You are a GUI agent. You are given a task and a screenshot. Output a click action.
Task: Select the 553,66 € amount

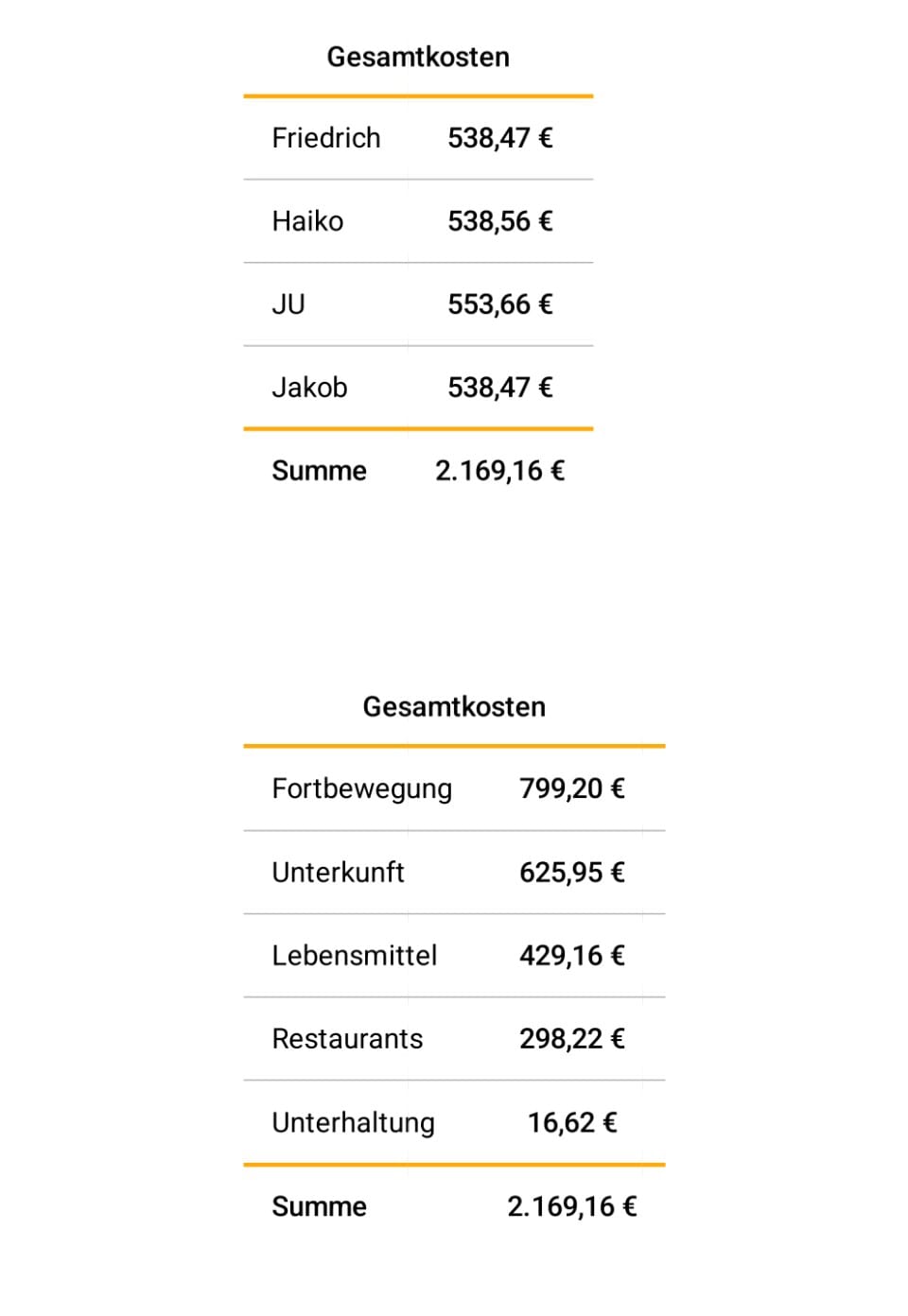(499, 304)
